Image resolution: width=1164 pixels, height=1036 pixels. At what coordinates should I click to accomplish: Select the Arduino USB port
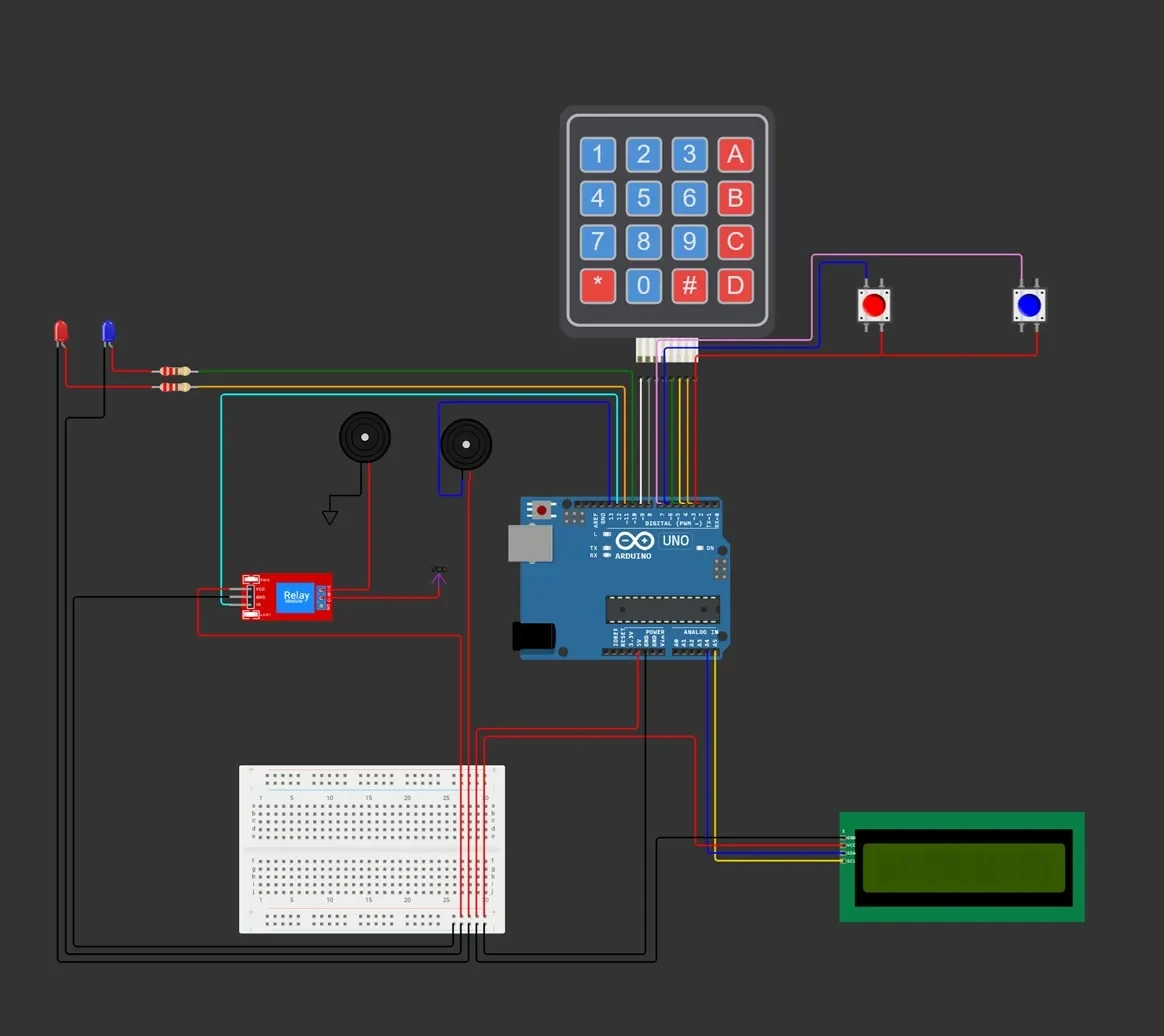(530, 543)
